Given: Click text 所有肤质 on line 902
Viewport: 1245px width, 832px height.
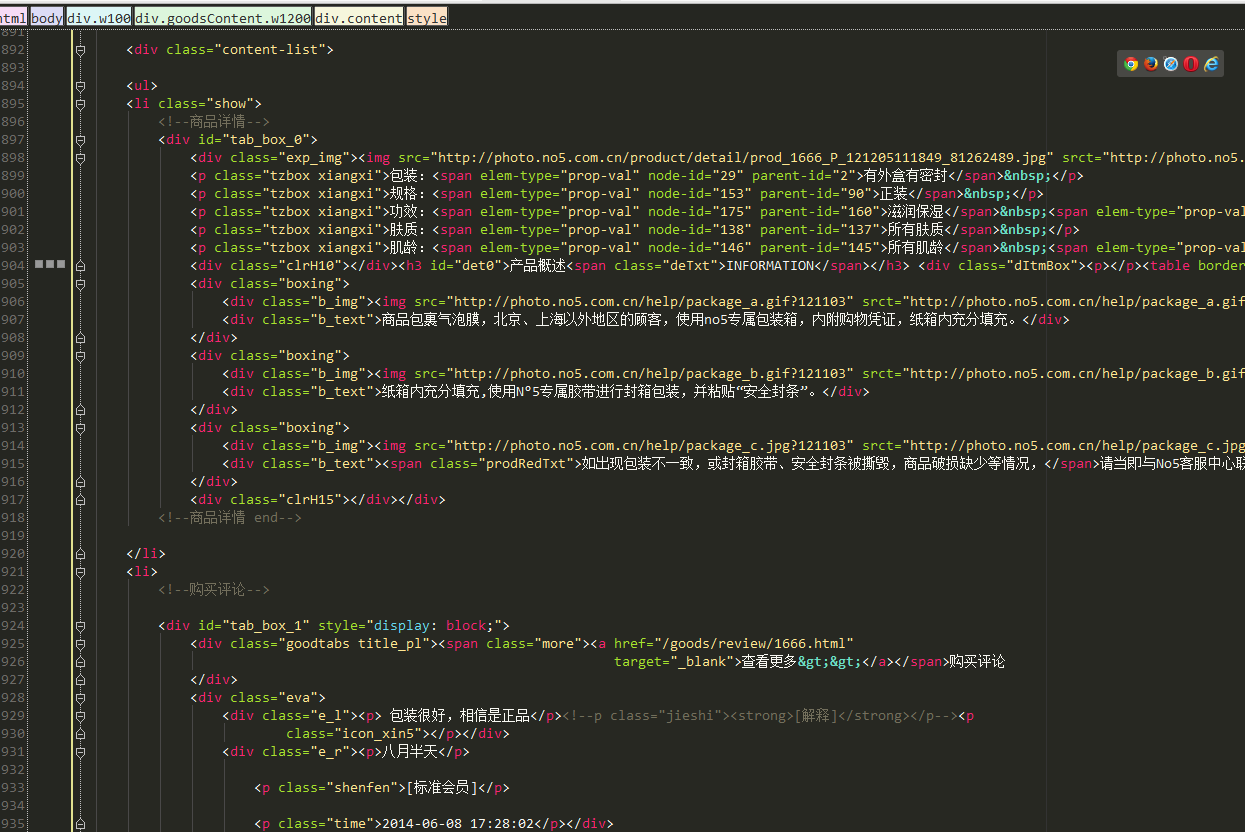Looking at the screenshot, I should (x=915, y=230).
